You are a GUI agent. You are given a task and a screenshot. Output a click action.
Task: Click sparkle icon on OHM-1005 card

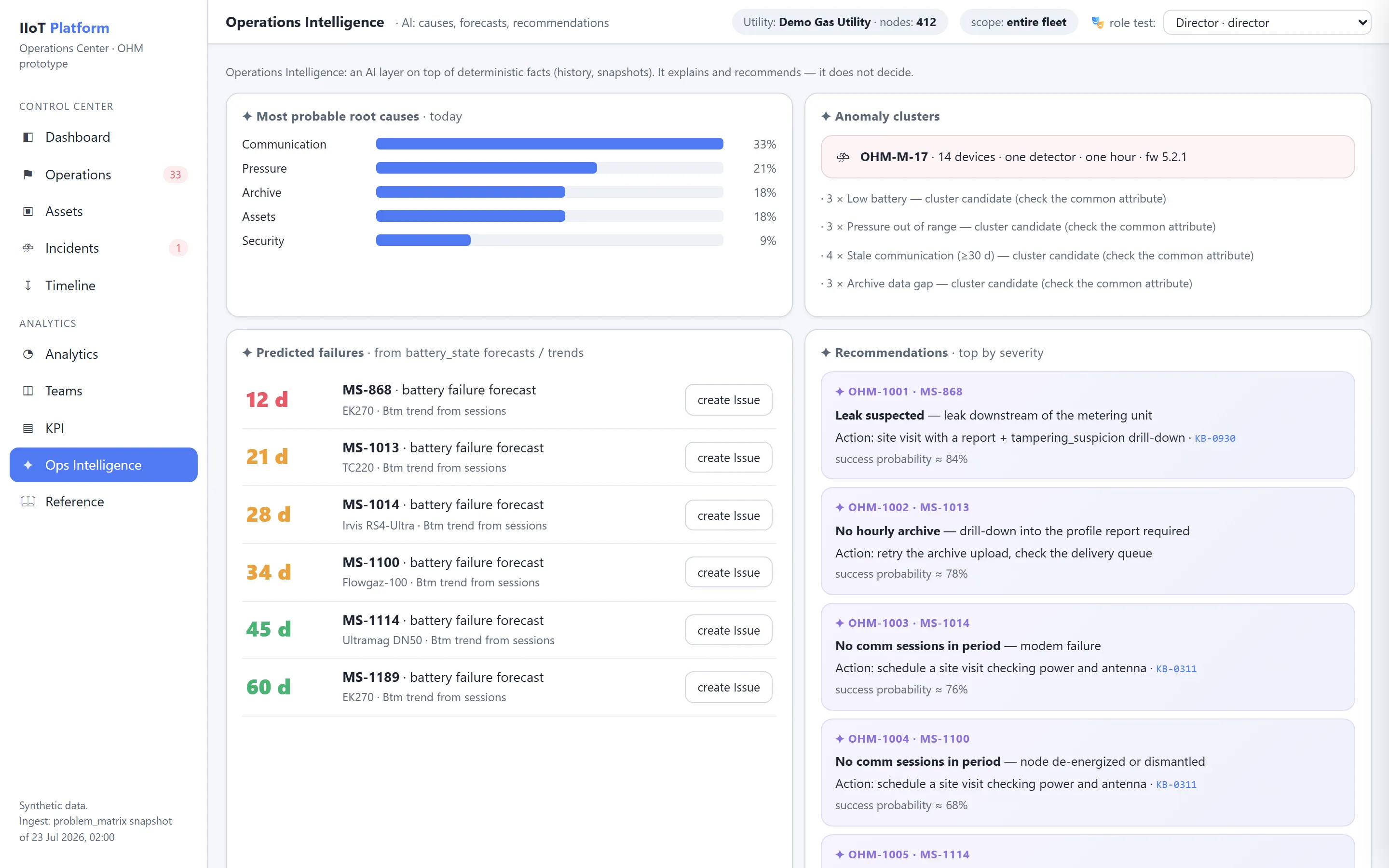(x=840, y=854)
